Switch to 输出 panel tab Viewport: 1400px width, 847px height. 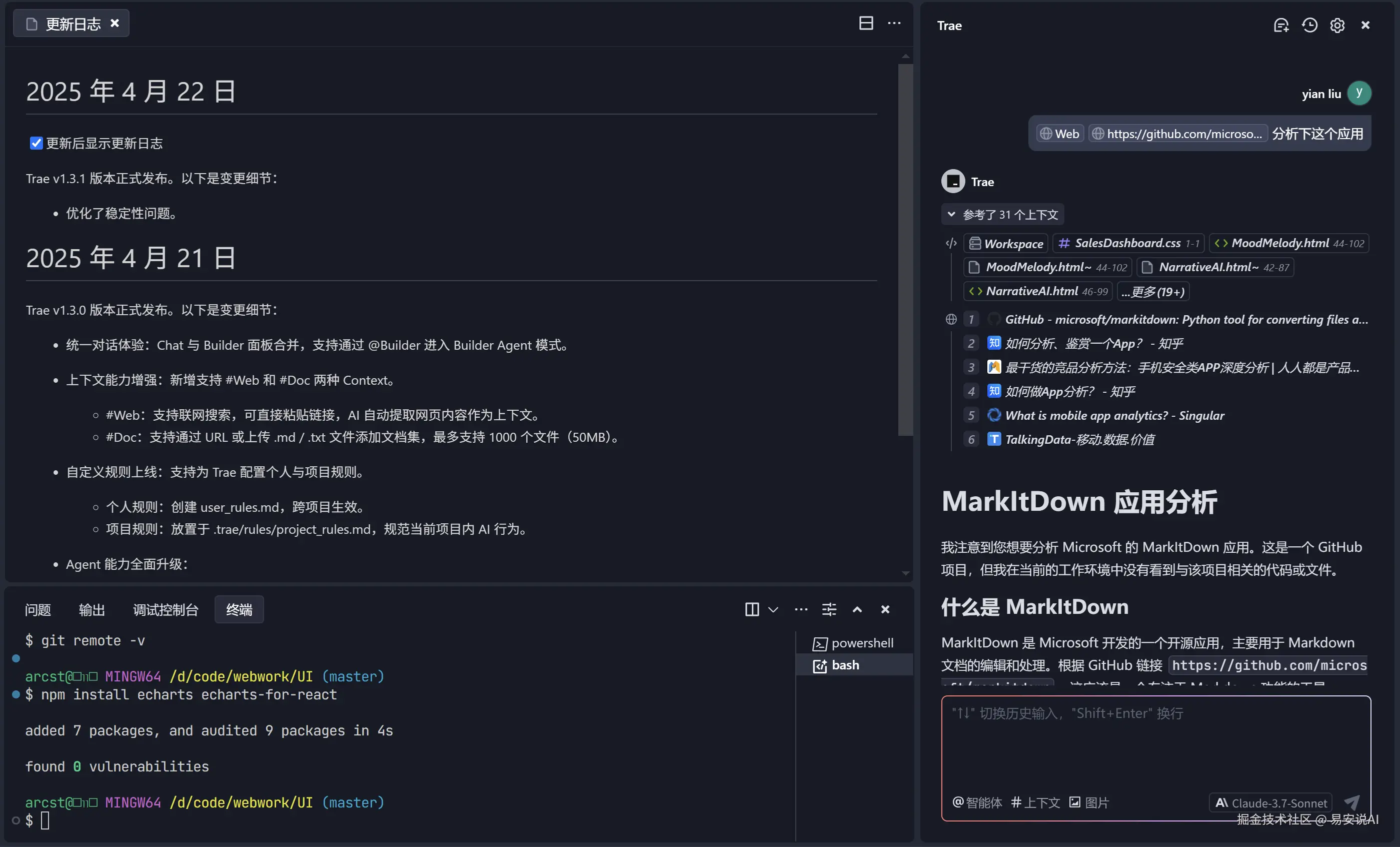point(92,609)
